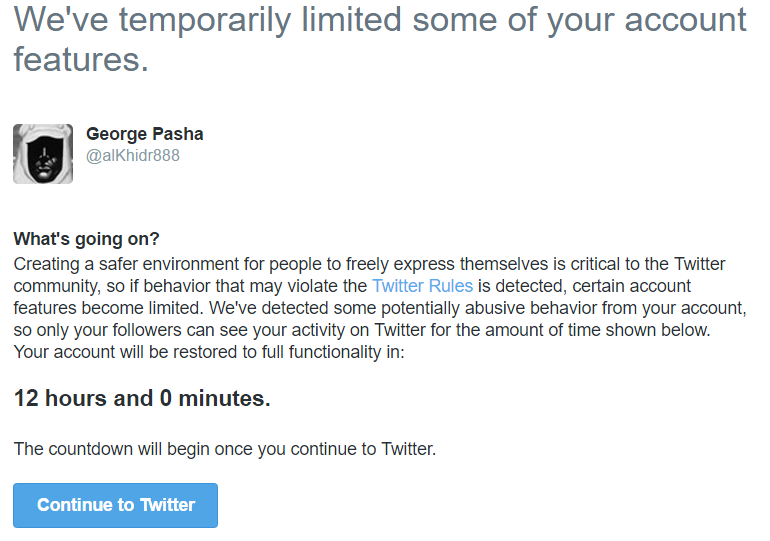Screen dimensions: 770x541
Task: Click the word "features." ending the title
Action: (x=81, y=60)
